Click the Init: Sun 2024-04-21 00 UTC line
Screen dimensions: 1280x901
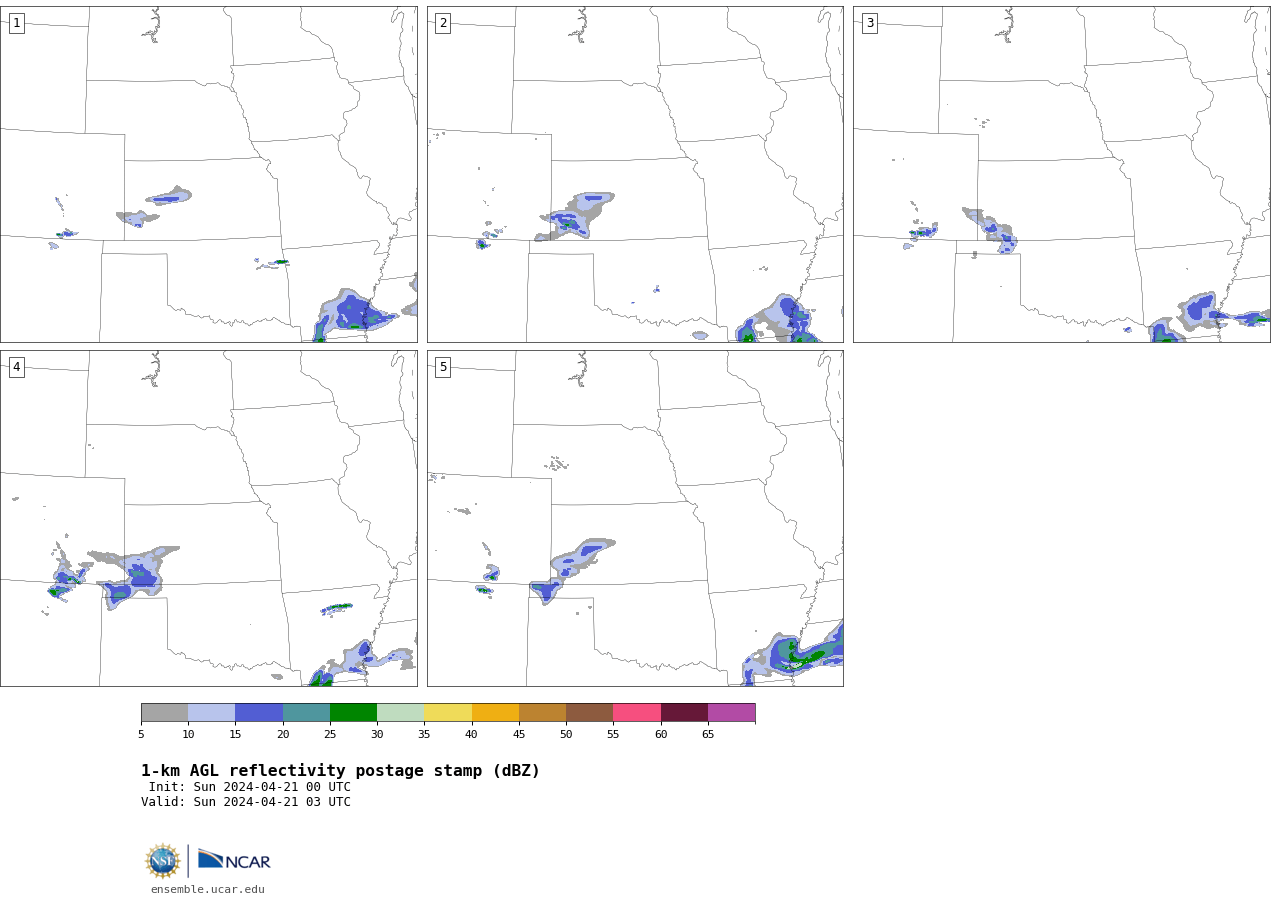tap(250, 787)
